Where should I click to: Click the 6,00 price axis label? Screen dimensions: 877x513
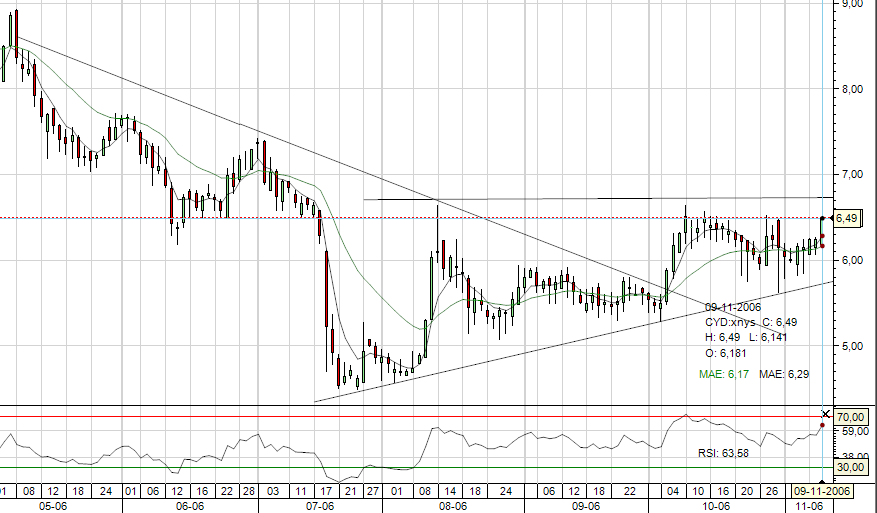pyautogui.click(x=852, y=260)
